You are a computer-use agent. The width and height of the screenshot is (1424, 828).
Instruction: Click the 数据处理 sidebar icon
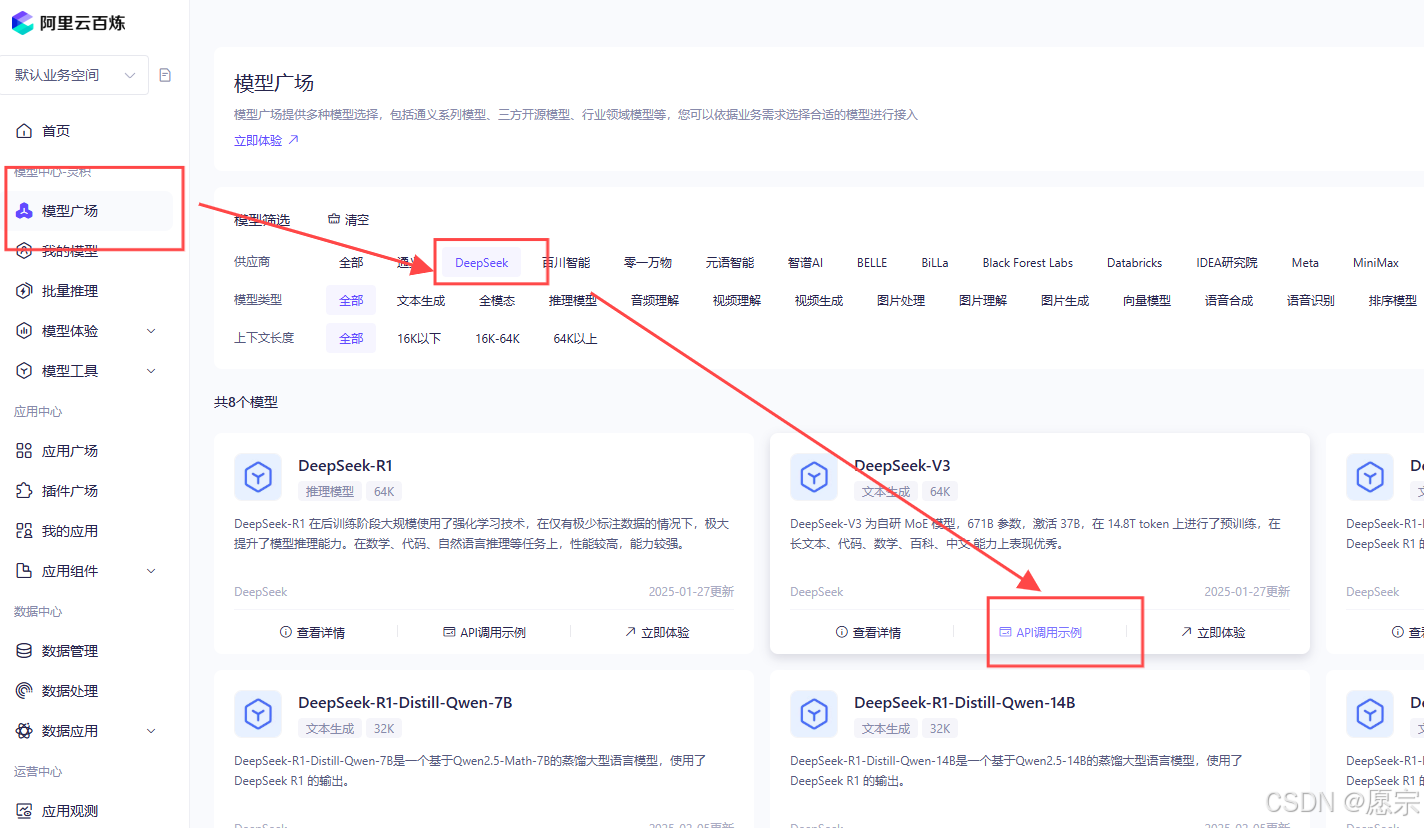25,691
